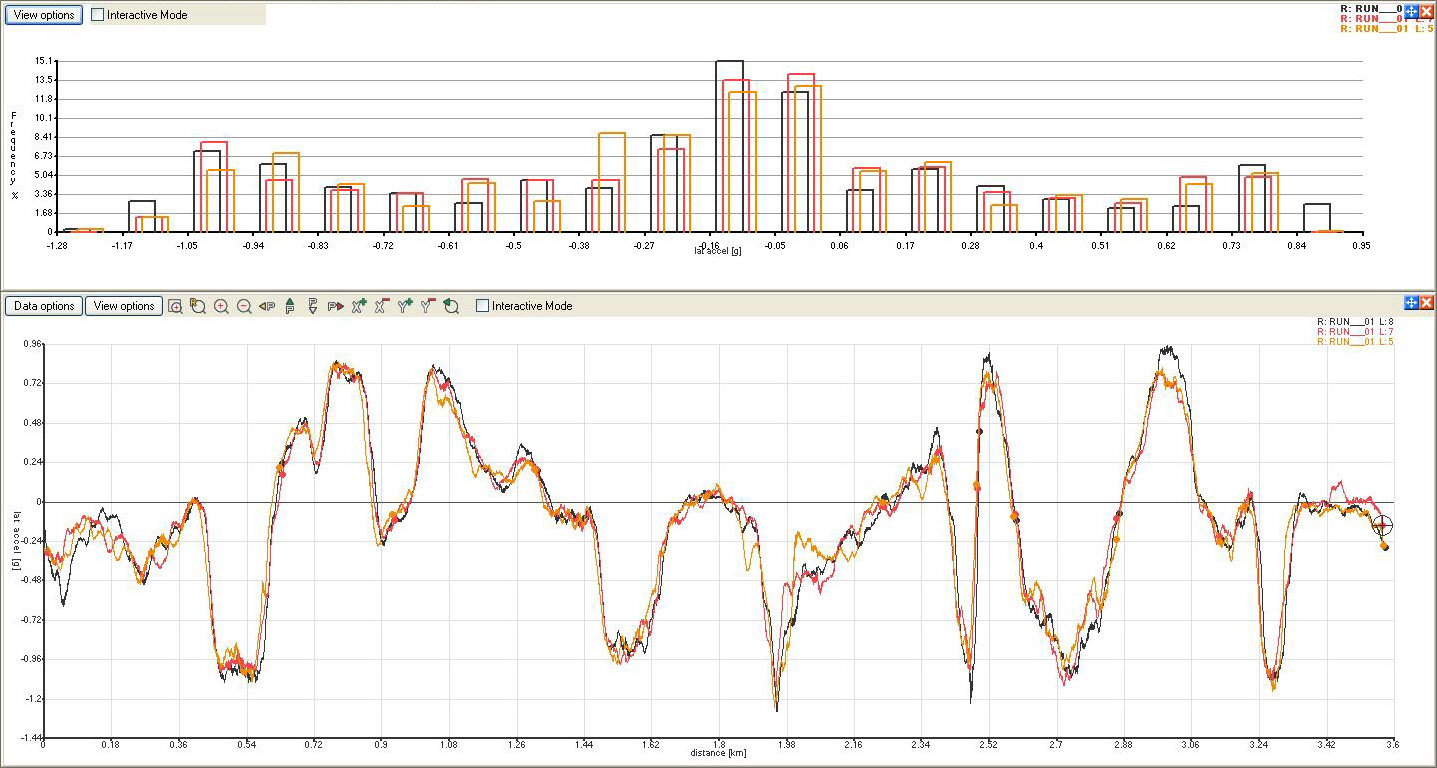Image resolution: width=1437 pixels, height=768 pixels.
Task: Shrink the Y axis with Y- icon
Action: 428,306
